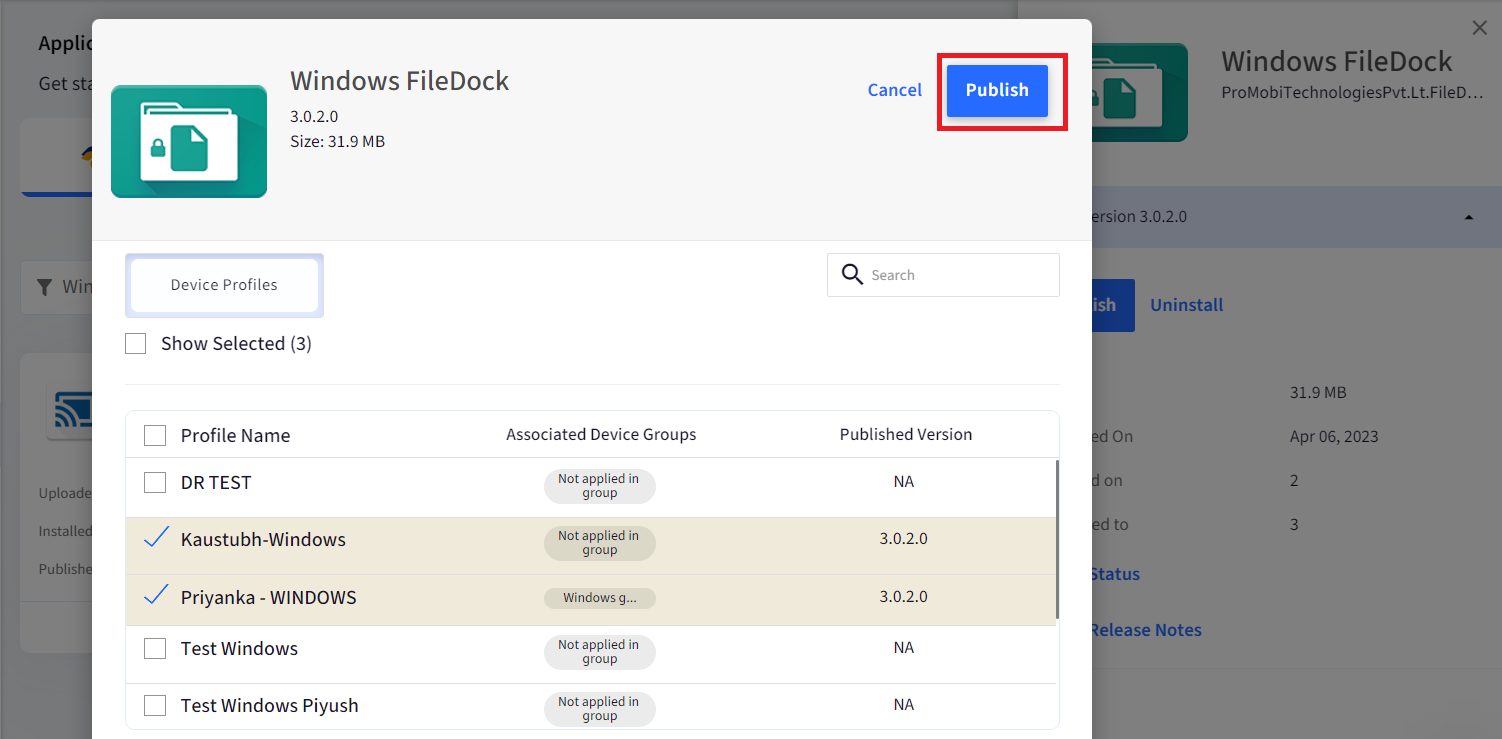Click the Published Version column header

(906, 435)
